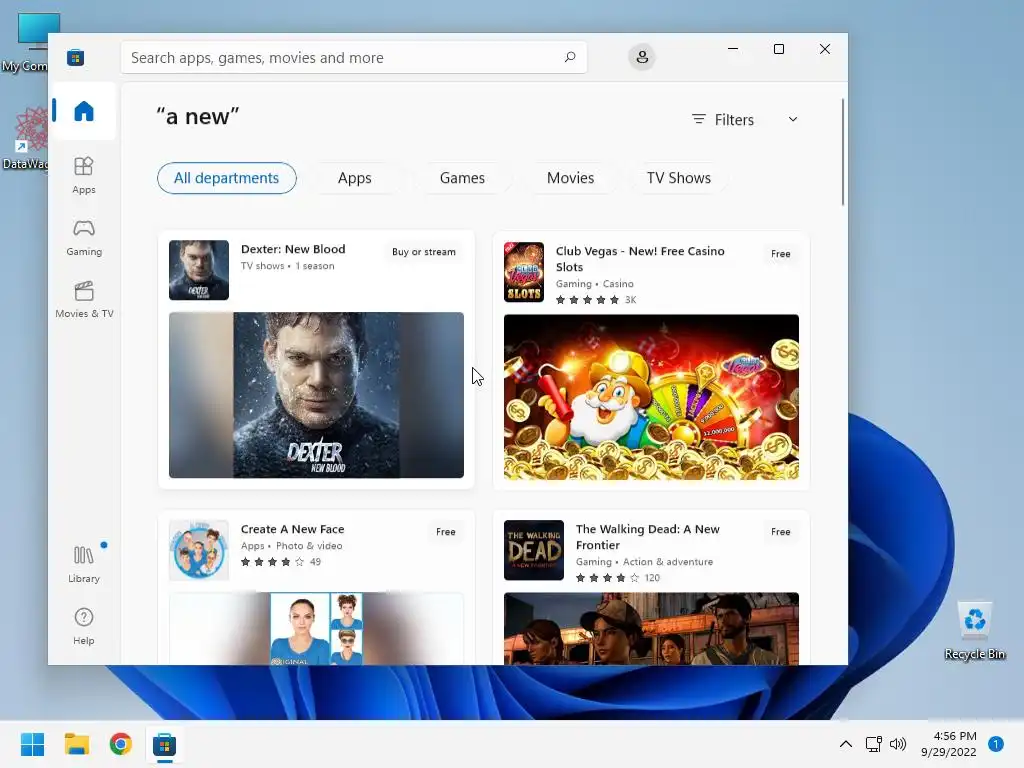Viewport: 1024px width, 768px height.
Task: Open the Gaming section in the sidebar
Action: (x=84, y=237)
